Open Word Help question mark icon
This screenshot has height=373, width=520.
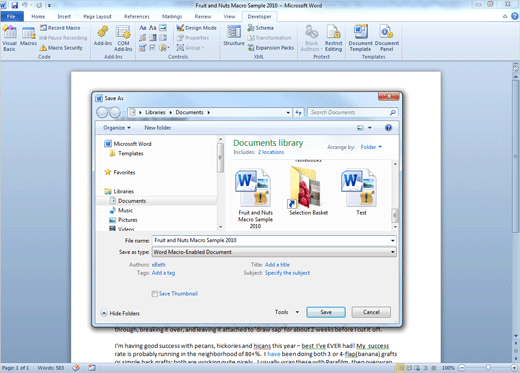click(514, 16)
